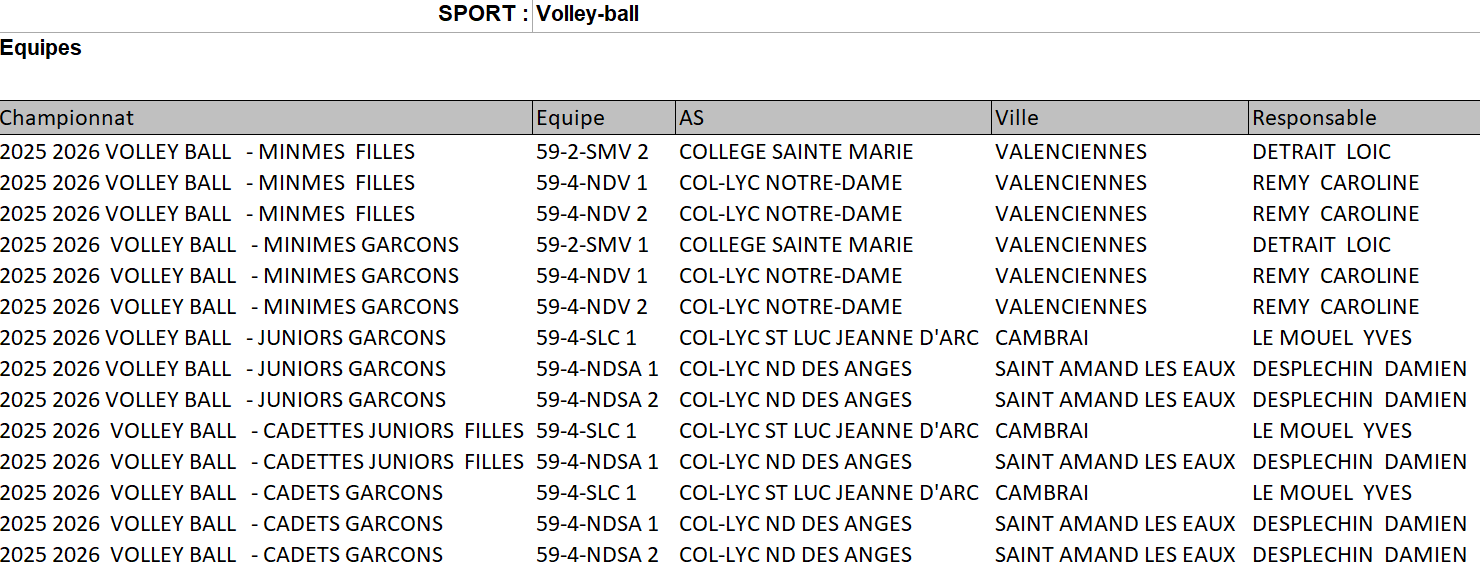Select the last row's SAINT AMAND LES EAUX cell
The height and width of the screenshot is (574, 1480).
1115,555
